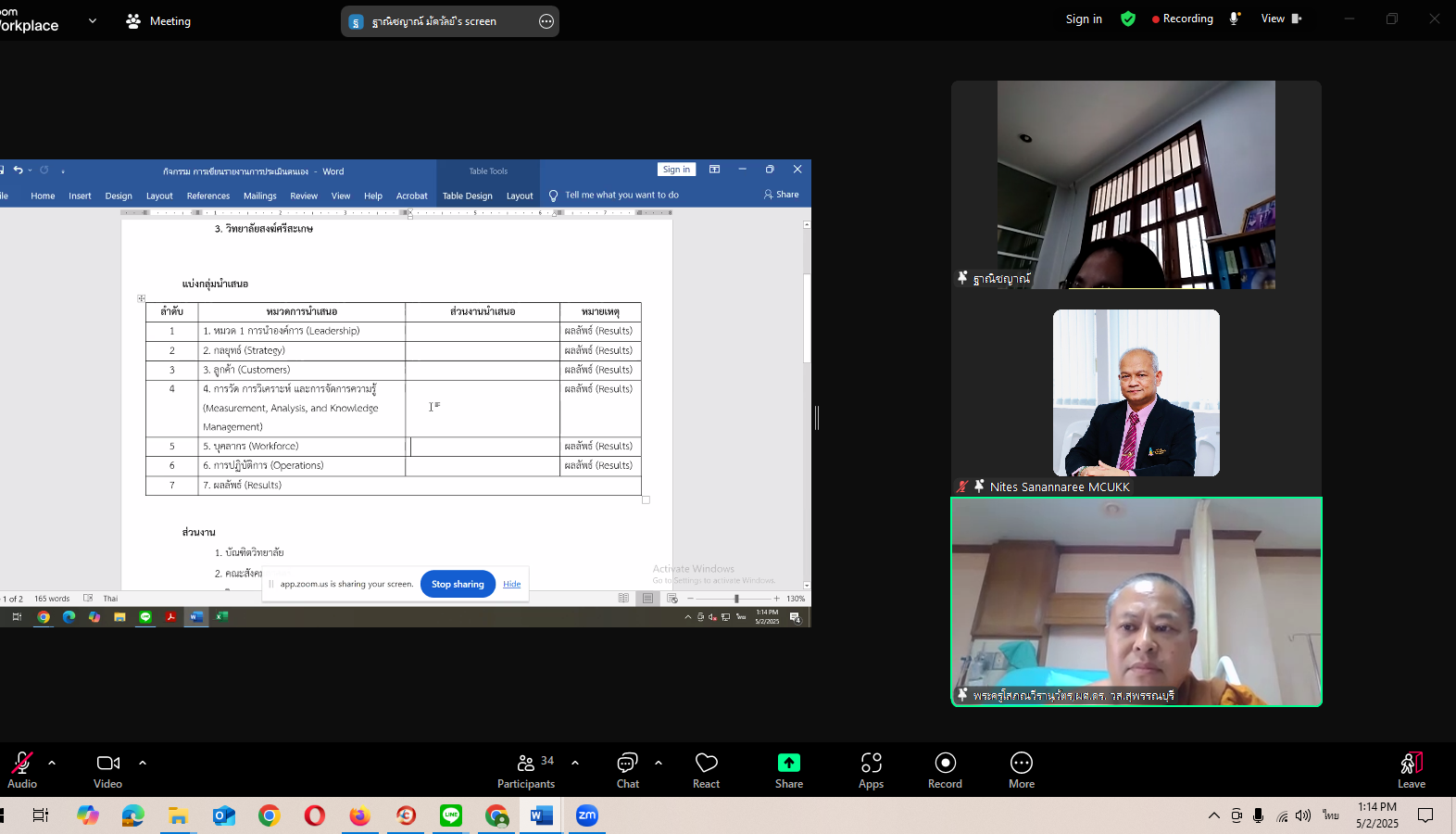Image resolution: width=1456 pixels, height=834 pixels.
Task: Open the React emoji menu
Action: [707, 770]
